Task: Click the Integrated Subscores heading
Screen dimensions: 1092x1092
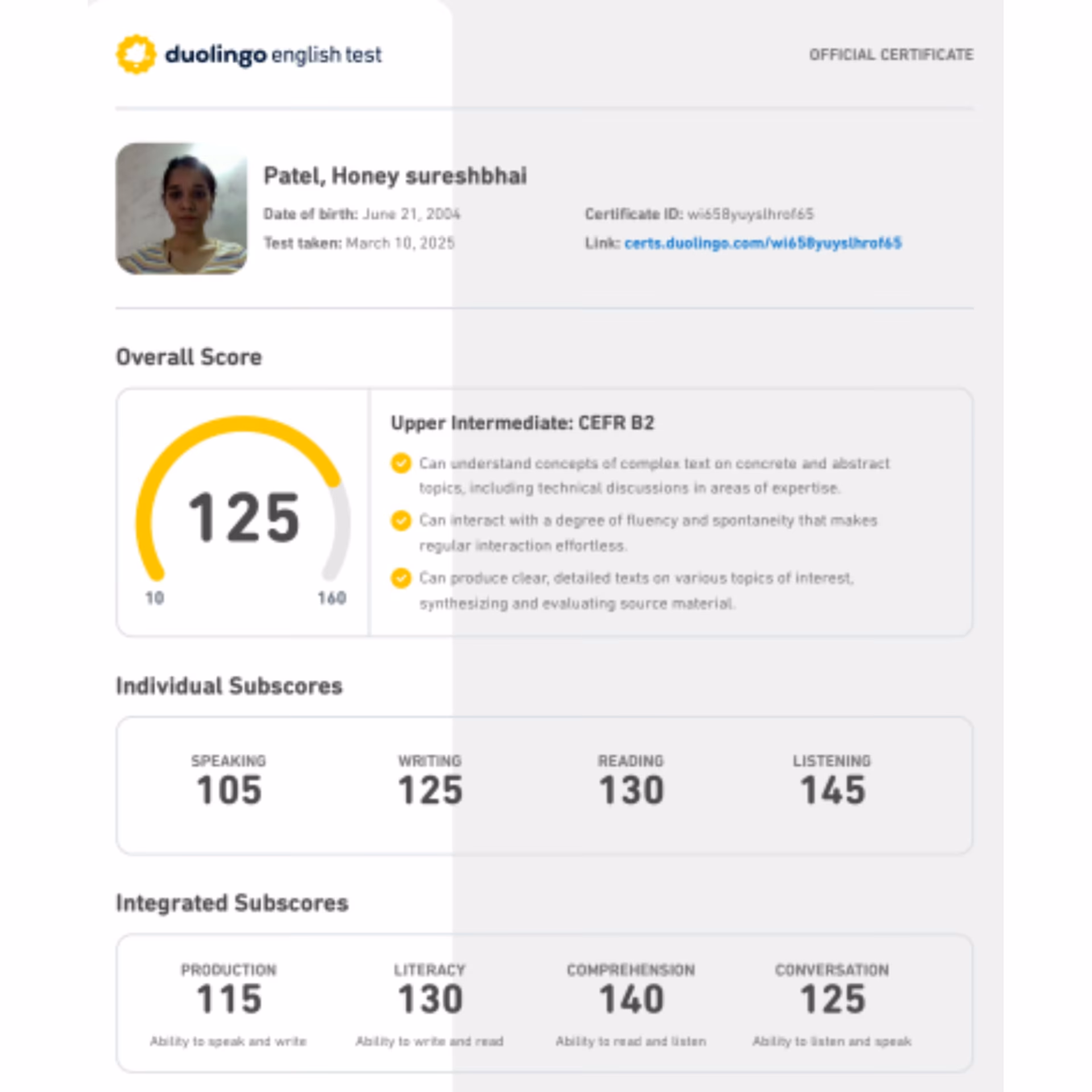Action: click(x=232, y=903)
